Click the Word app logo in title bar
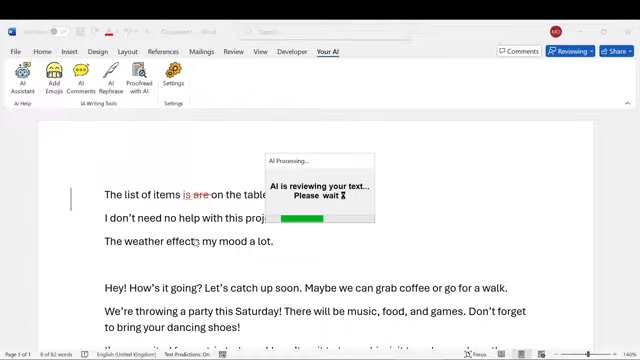 [x=12, y=31]
